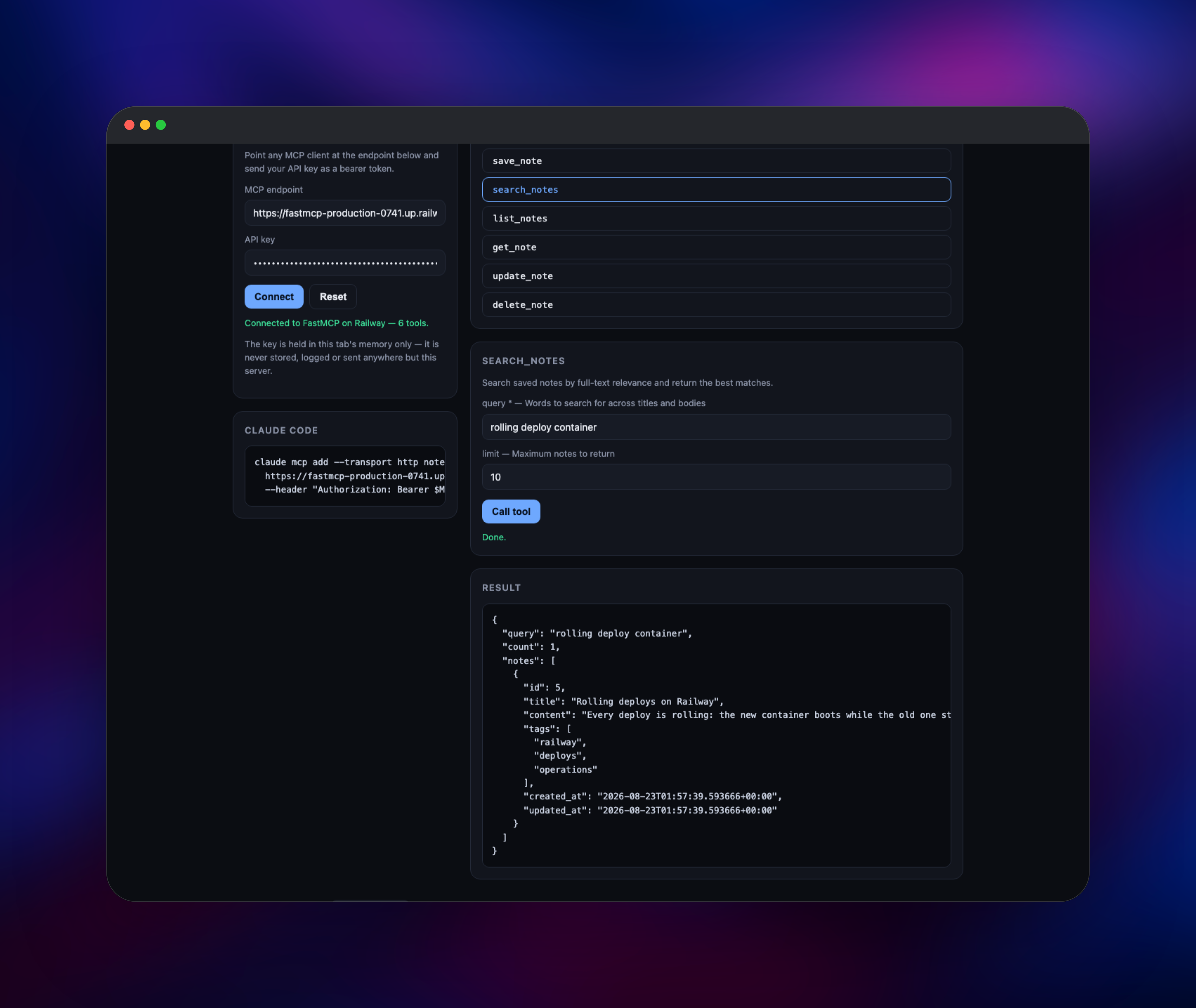Click the limit — Maximum notes to return label
Screen dimensions: 1196x1008
[x=548, y=454]
